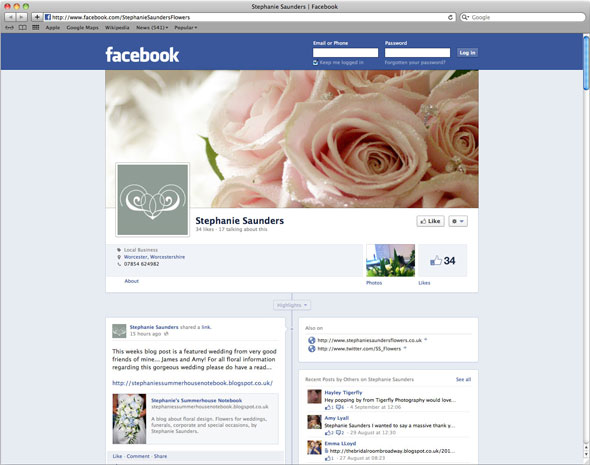Click the facebook logo in header
590x465 pixels.
pyautogui.click(x=142, y=55)
